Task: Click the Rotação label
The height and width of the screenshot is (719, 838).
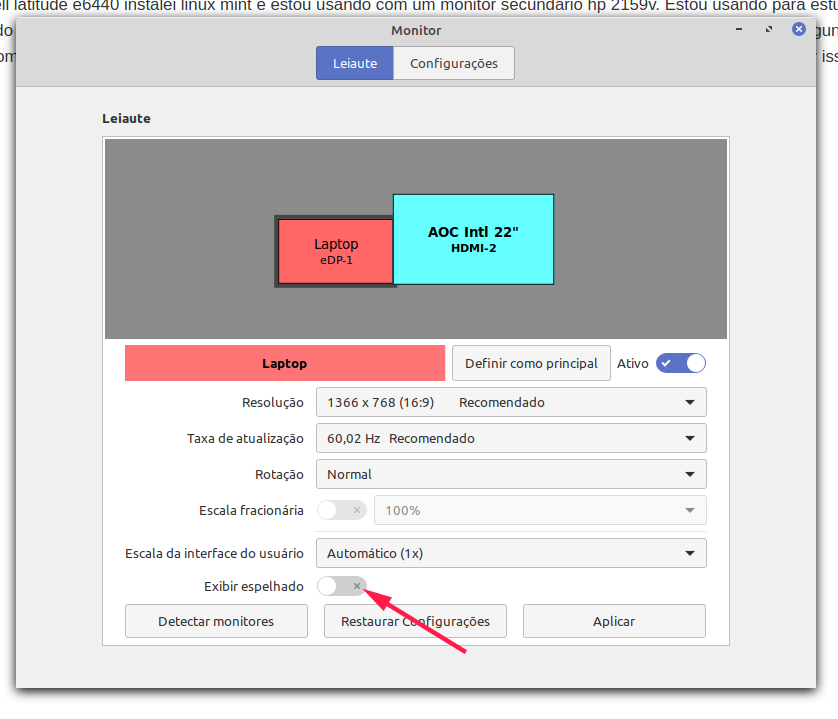Action: point(279,475)
